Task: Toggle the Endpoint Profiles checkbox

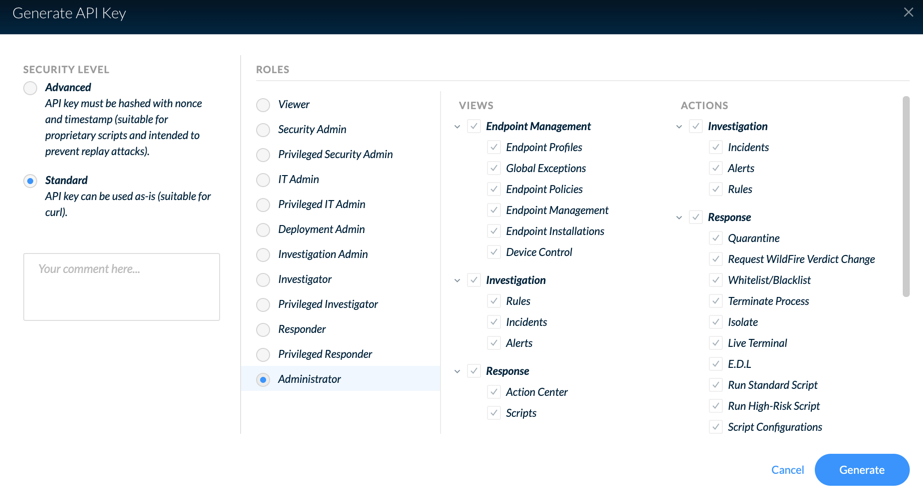Action: 494,147
